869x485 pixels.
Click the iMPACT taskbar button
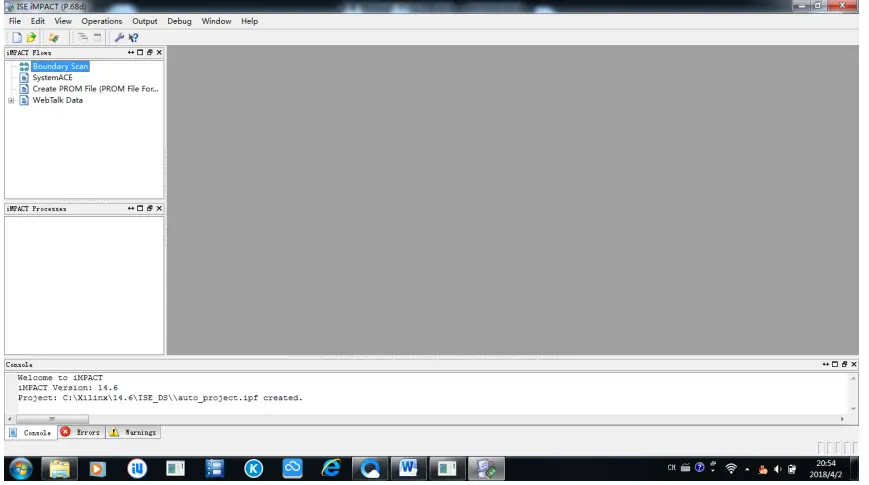pyautogui.click(x=486, y=469)
